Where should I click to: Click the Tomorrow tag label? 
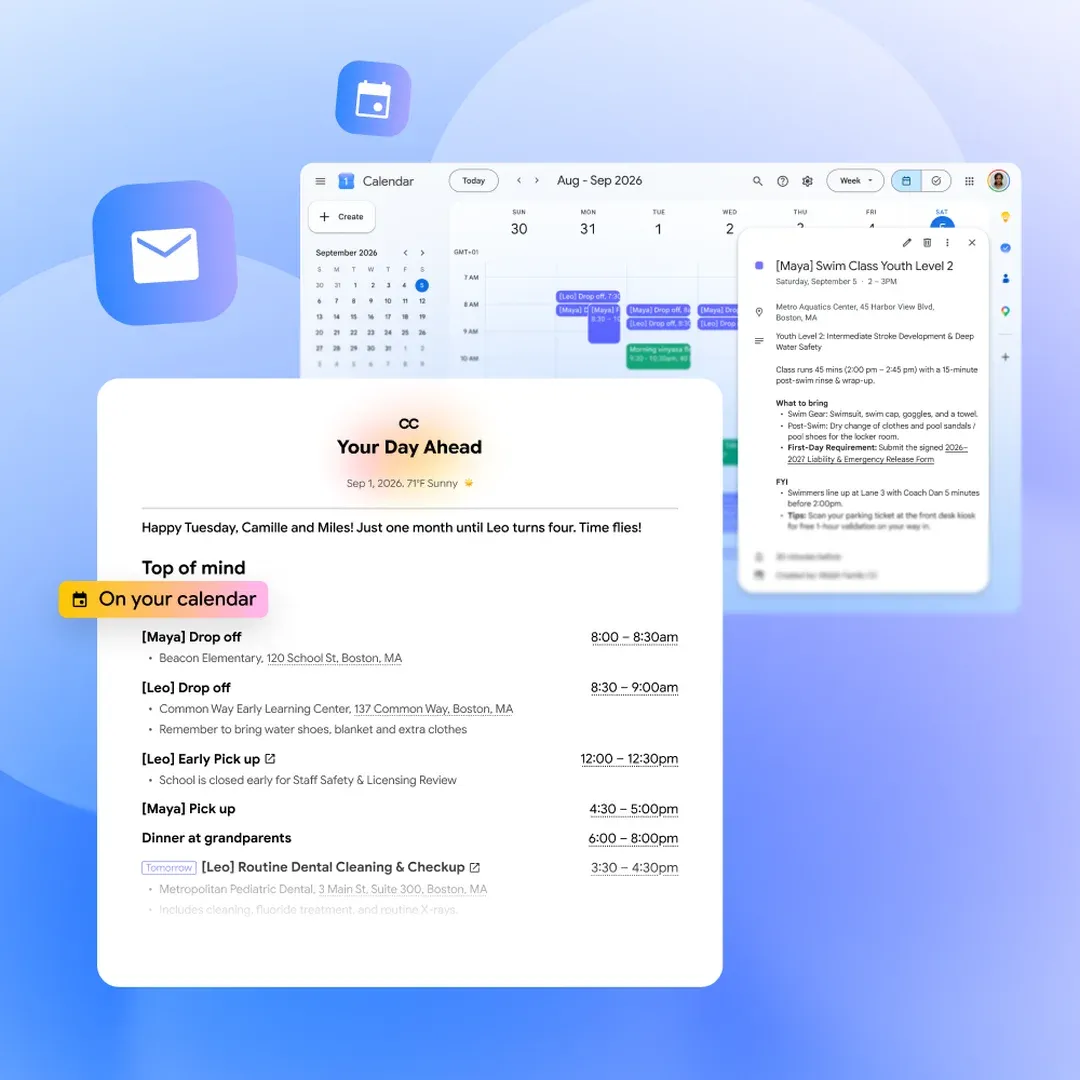[x=169, y=868]
